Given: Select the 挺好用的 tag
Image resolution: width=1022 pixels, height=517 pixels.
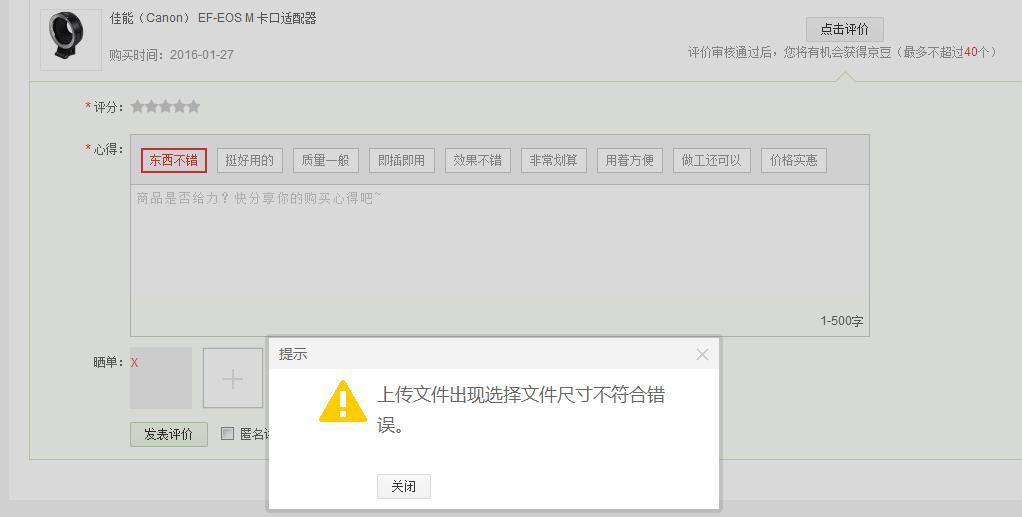Looking at the screenshot, I should point(250,160).
